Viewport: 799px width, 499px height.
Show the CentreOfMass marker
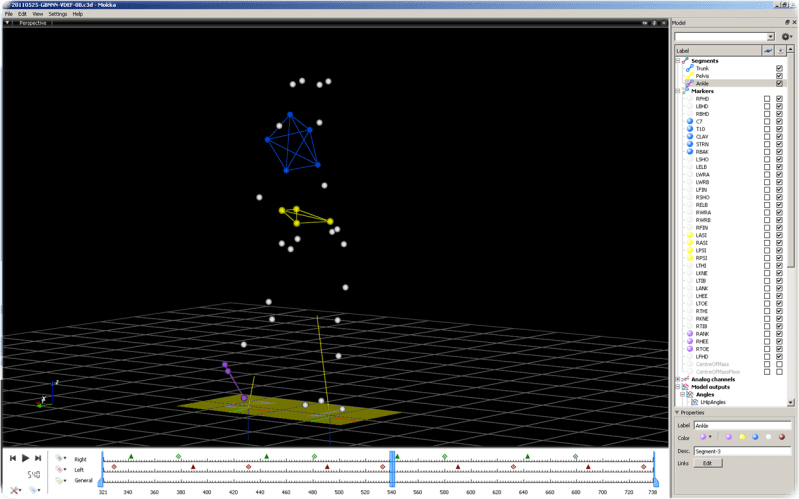[x=779, y=364]
